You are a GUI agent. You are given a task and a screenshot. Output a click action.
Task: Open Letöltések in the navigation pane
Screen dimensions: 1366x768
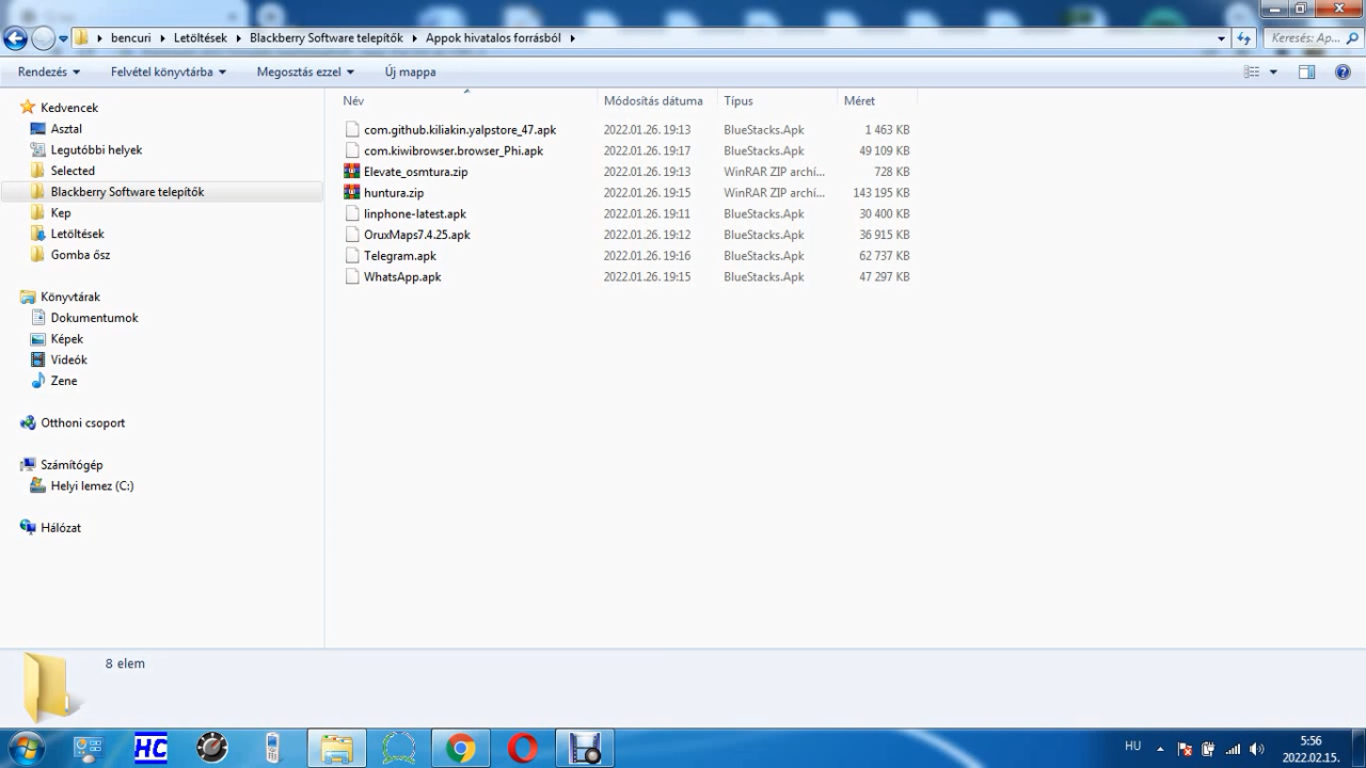77,234
